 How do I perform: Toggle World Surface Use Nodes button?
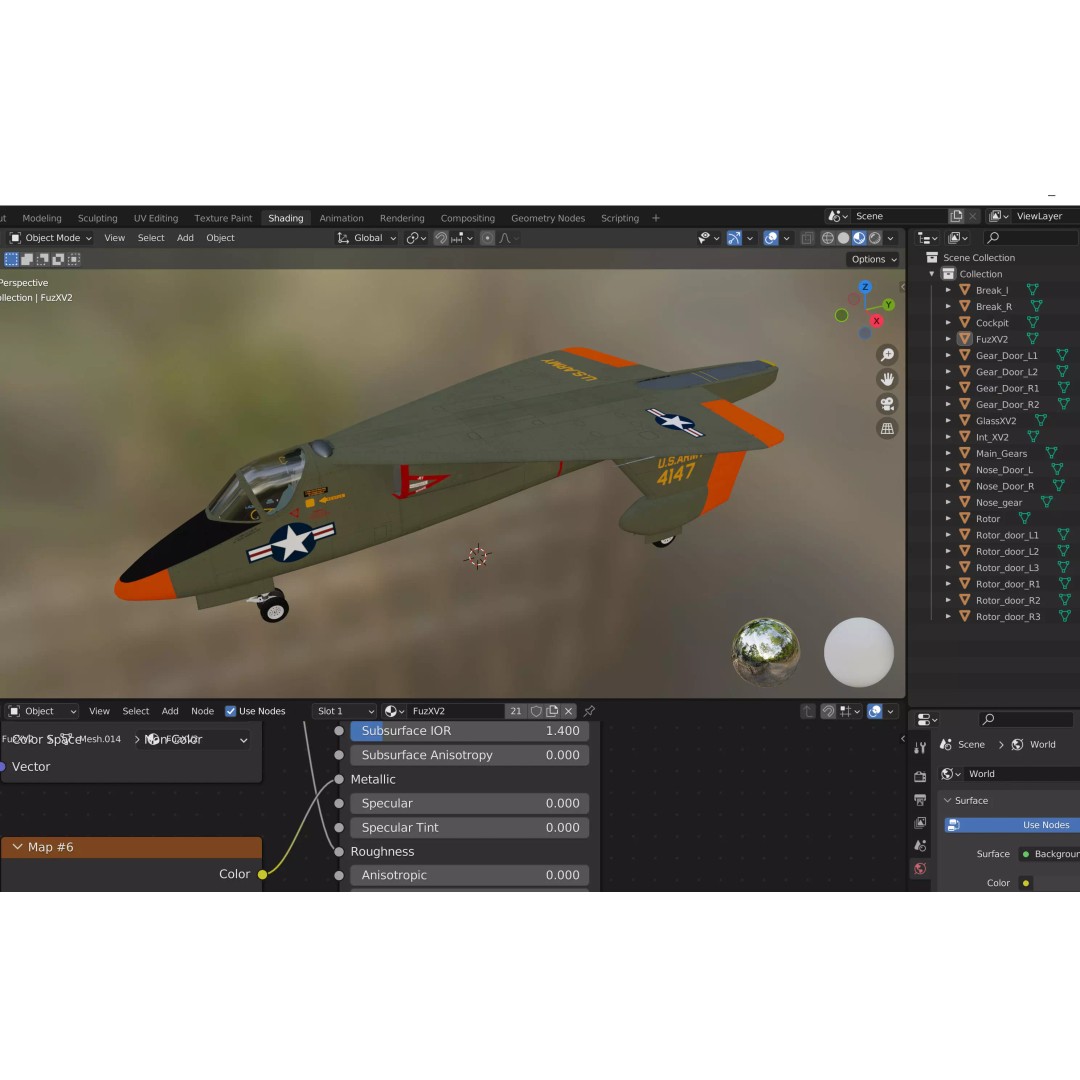(x=1012, y=825)
